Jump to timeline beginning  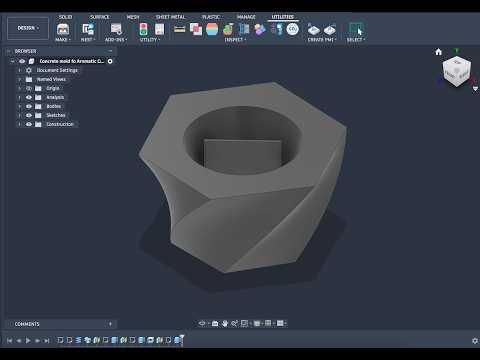pyautogui.click(x=10, y=341)
